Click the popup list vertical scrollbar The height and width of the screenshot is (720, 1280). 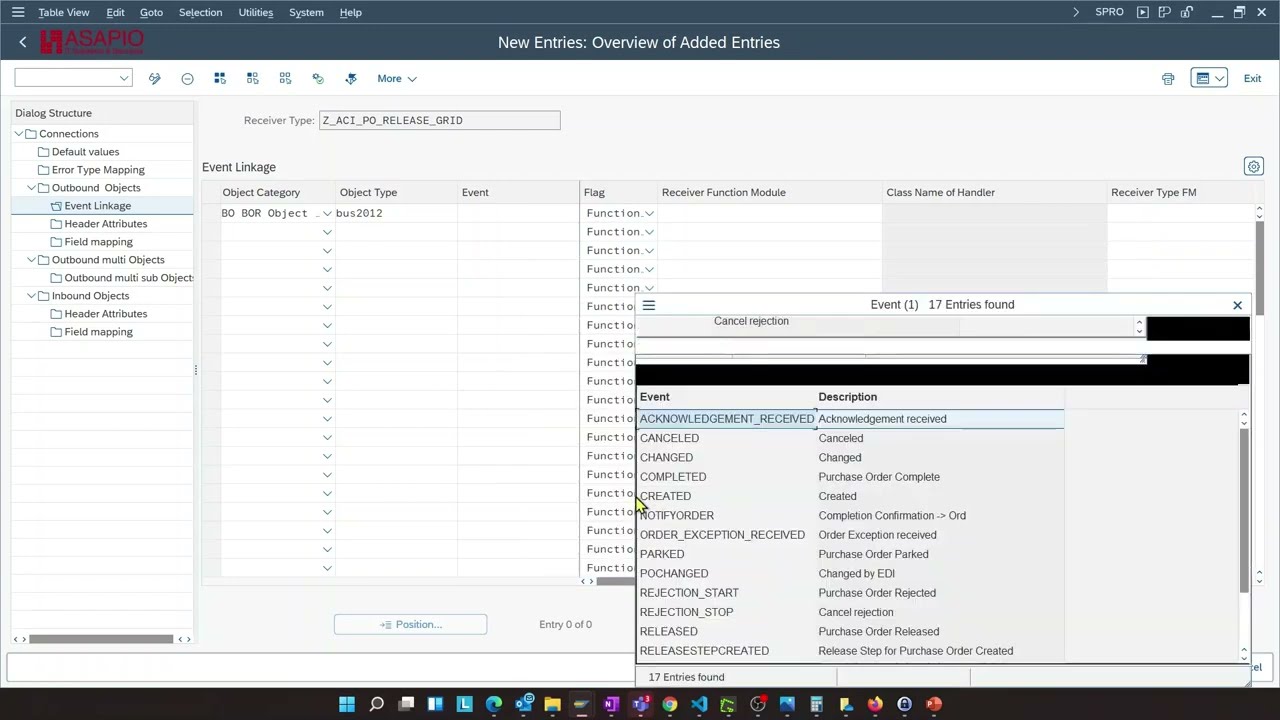[1244, 510]
